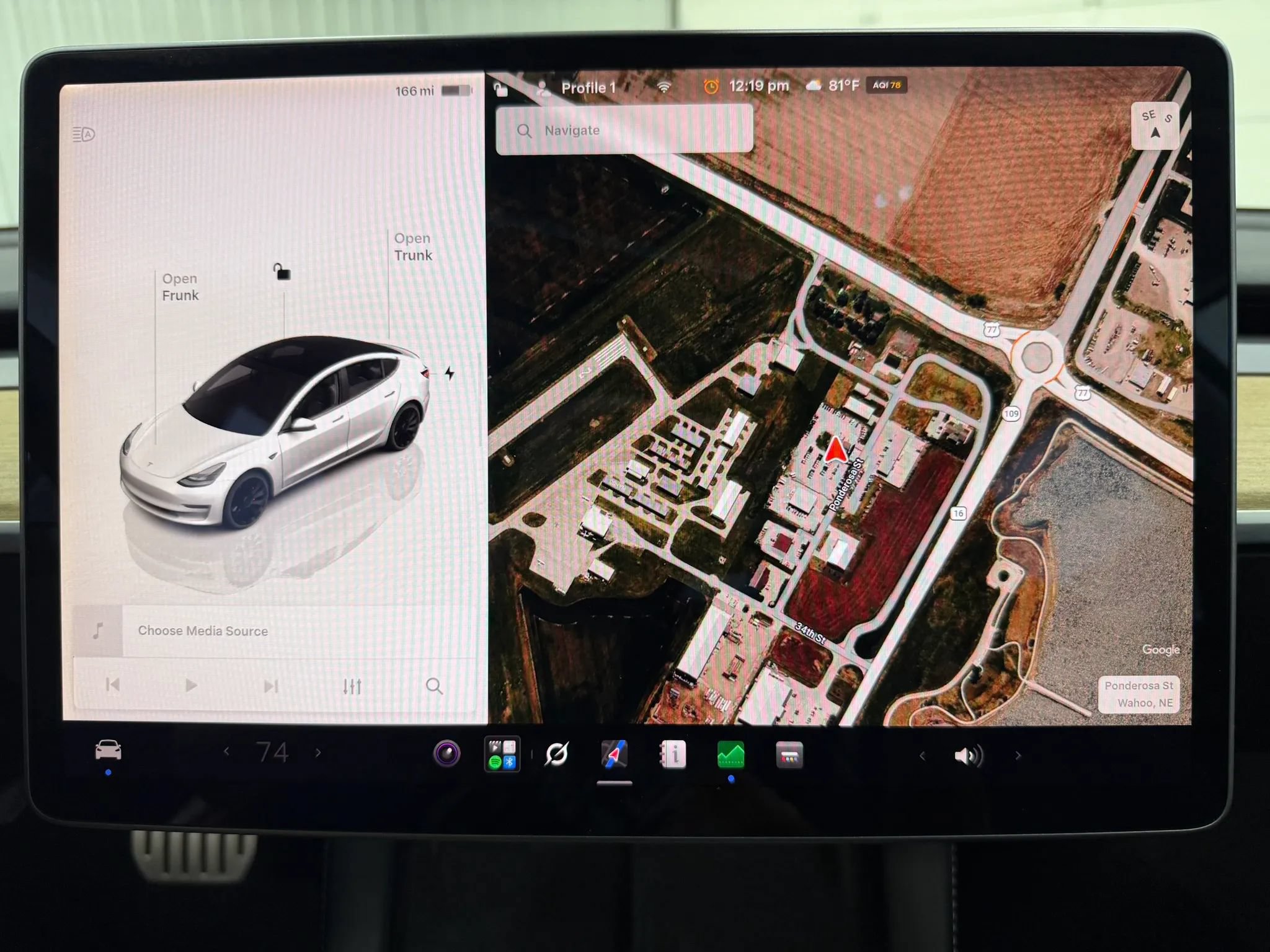Viewport: 1270px width, 952px height.
Task: Tap the magnifier icon in Navigate box
Action: pos(524,131)
